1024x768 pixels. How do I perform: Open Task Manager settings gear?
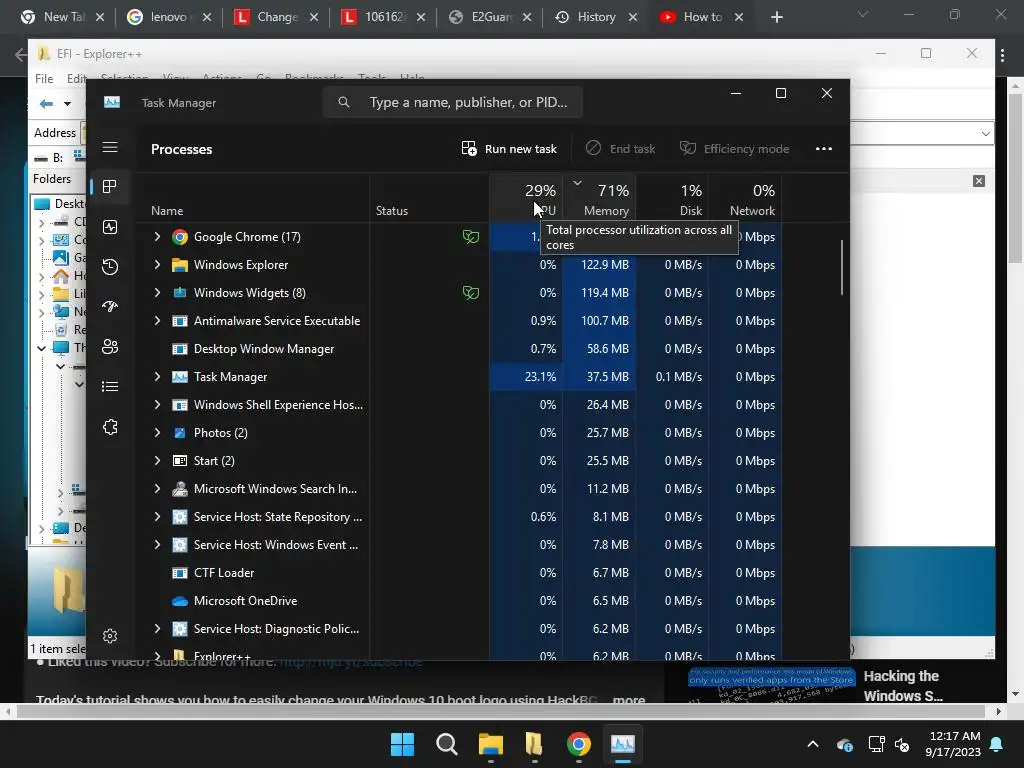[110, 635]
